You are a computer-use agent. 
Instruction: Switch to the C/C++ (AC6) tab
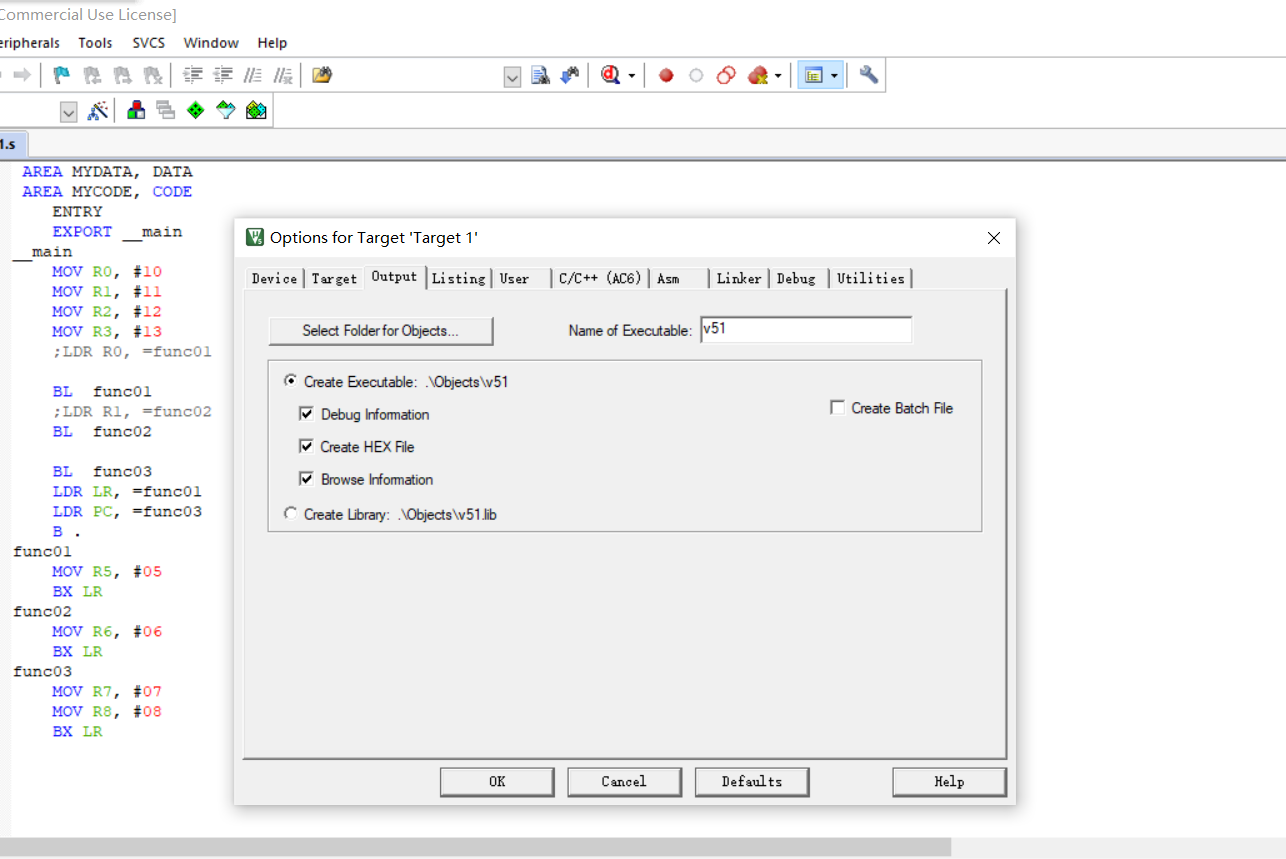click(x=600, y=279)
